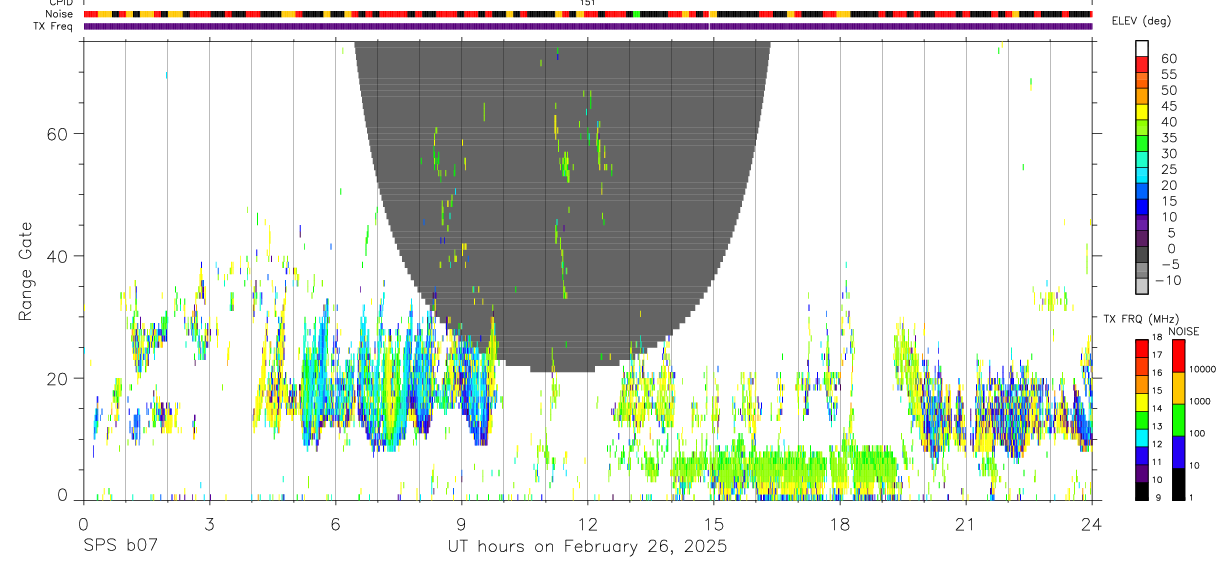Click the '10000' label on NOISE bar

pyautogui.click(x=1202, y=369)
